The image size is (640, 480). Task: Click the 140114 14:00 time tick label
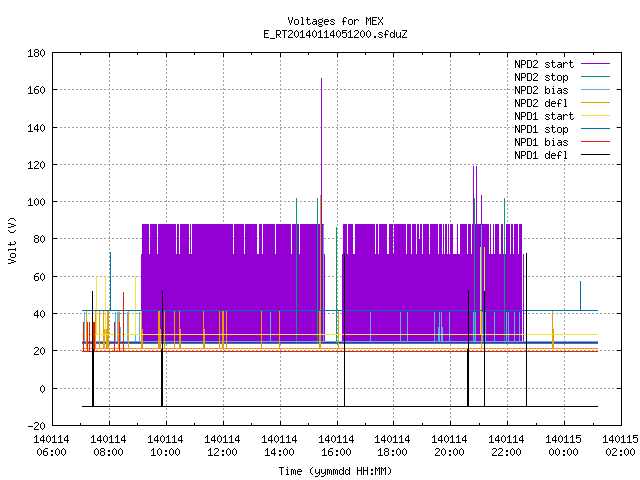279,446
